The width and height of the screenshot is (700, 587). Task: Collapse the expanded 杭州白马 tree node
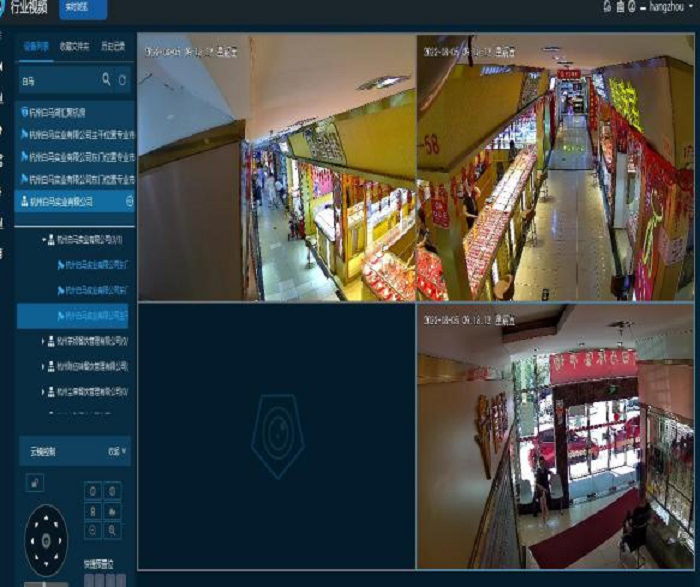pos(42,240)
